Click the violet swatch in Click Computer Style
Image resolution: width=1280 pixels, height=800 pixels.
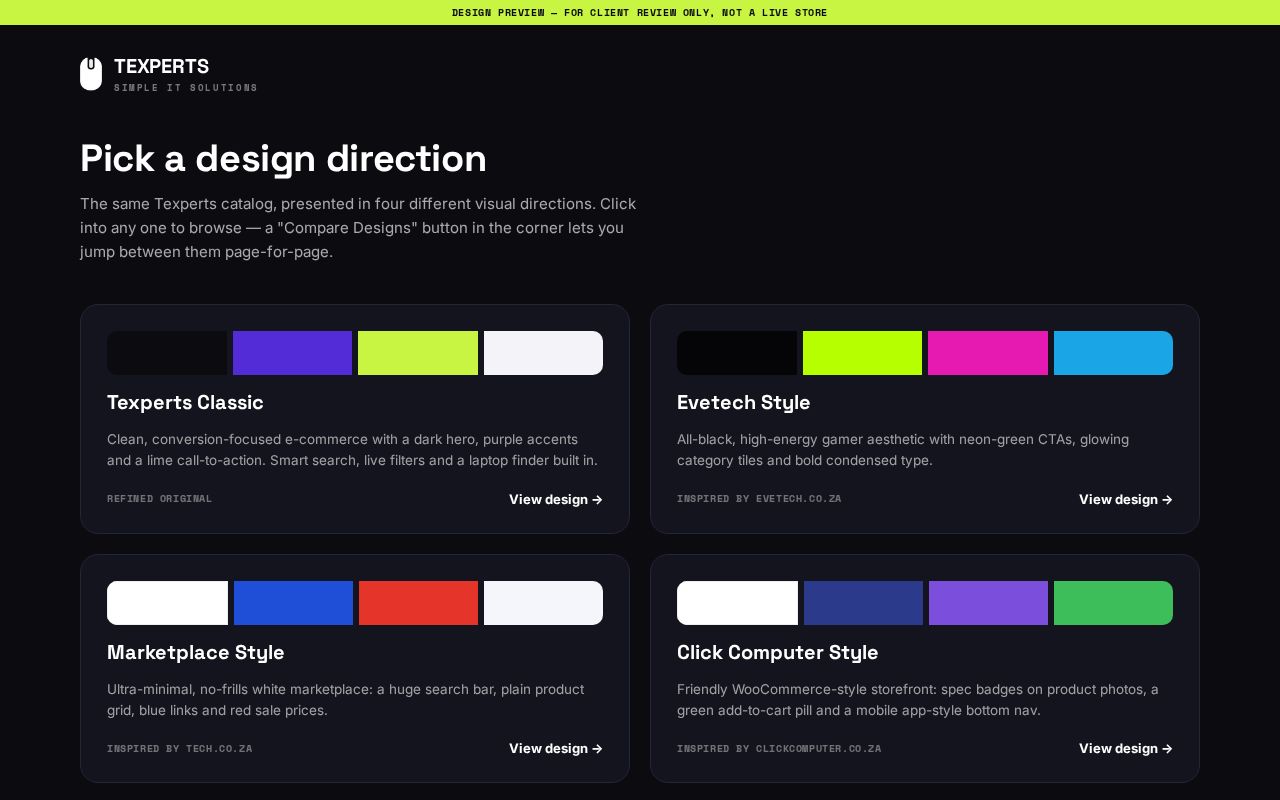tap(988, 603)
